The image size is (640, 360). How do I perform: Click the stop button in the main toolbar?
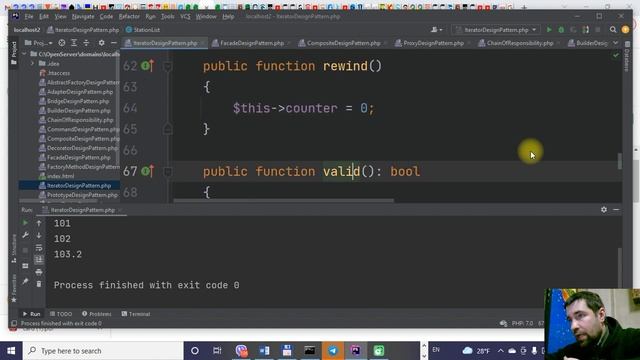(x=598, y=30)
